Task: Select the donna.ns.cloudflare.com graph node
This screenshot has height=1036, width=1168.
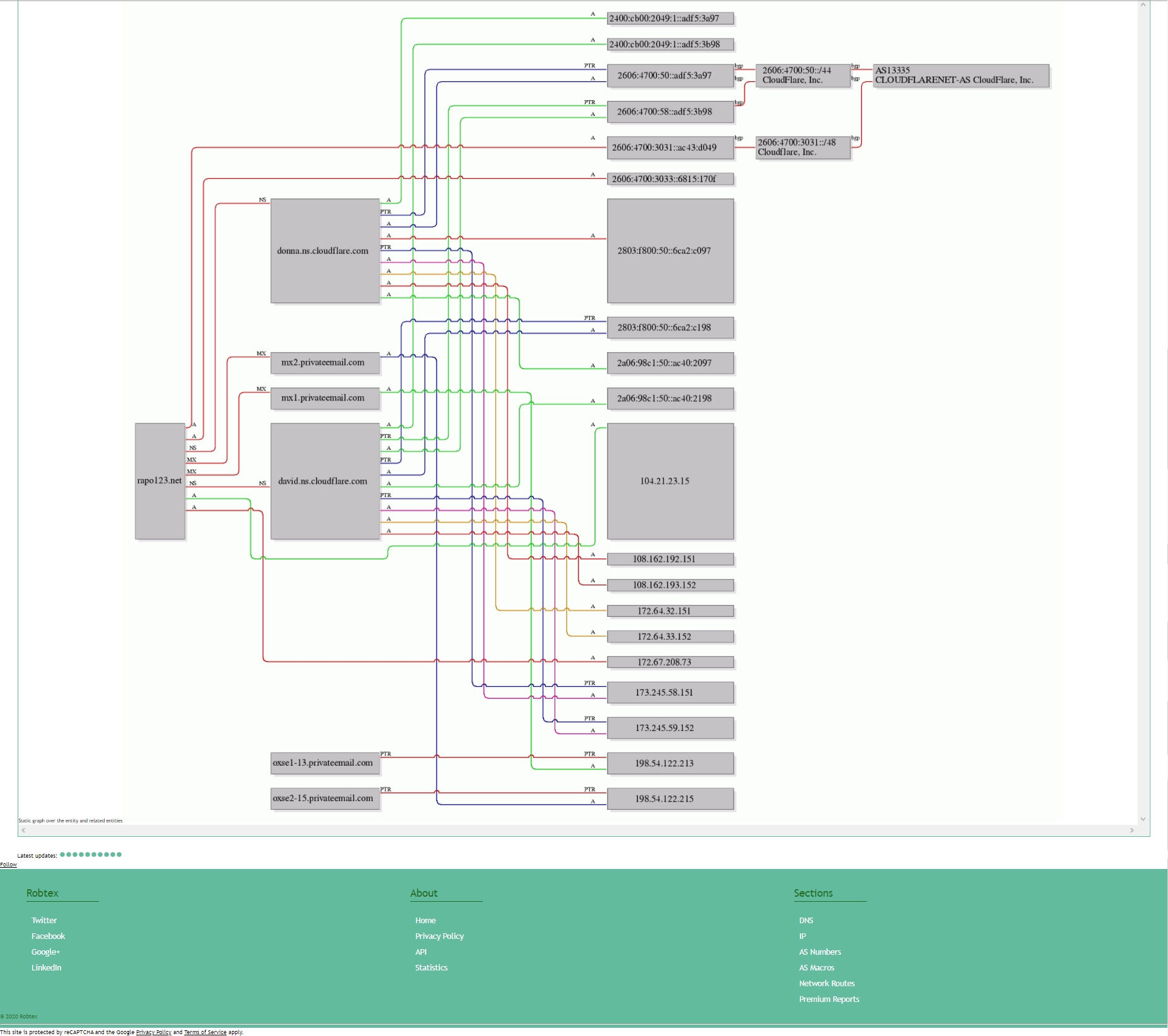Action: 325,251
